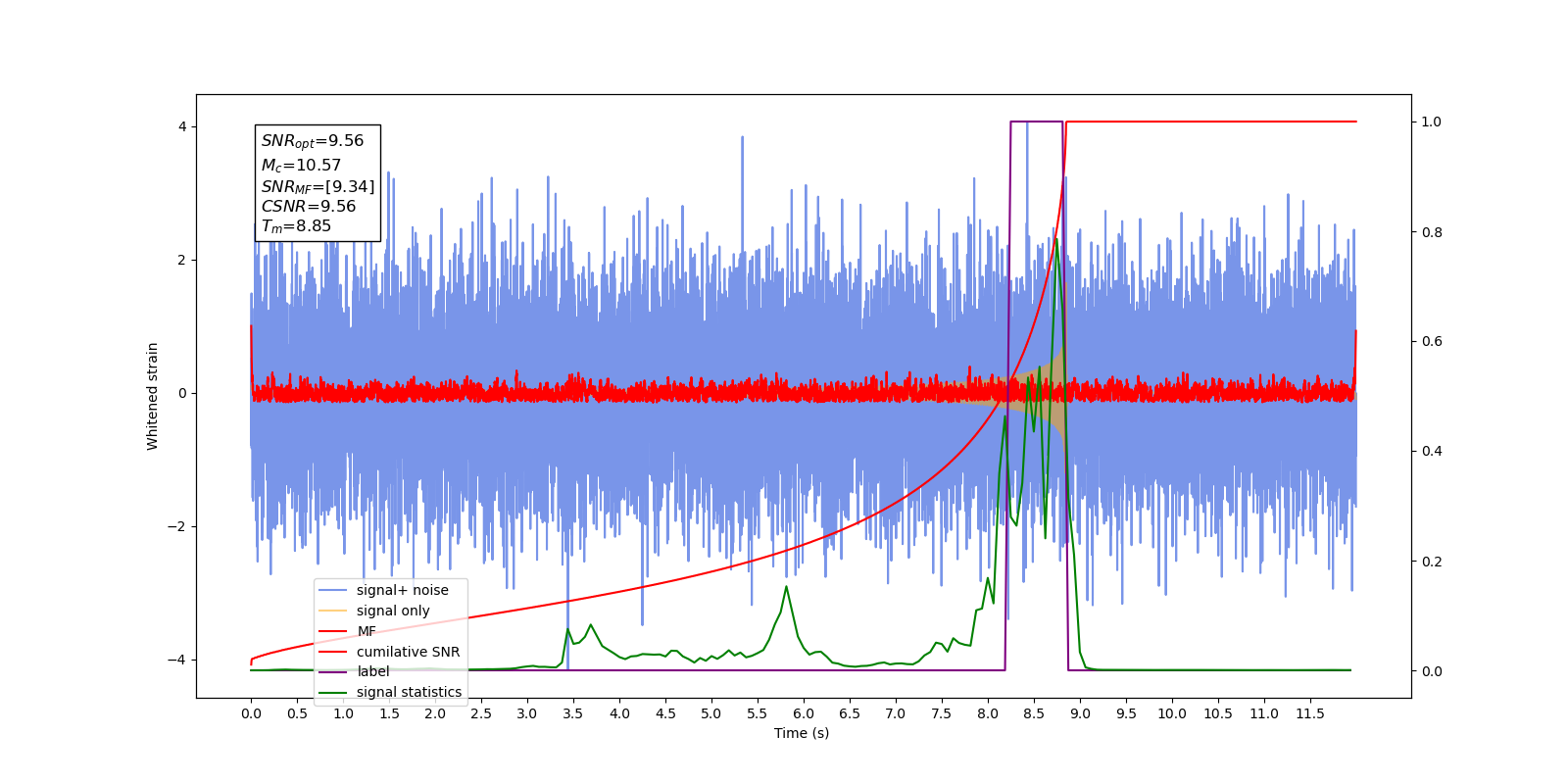Screen dimensions: 1568x784
Task: Click the Mc=10.57 annotation text
Action: click(x=301, y=166)
